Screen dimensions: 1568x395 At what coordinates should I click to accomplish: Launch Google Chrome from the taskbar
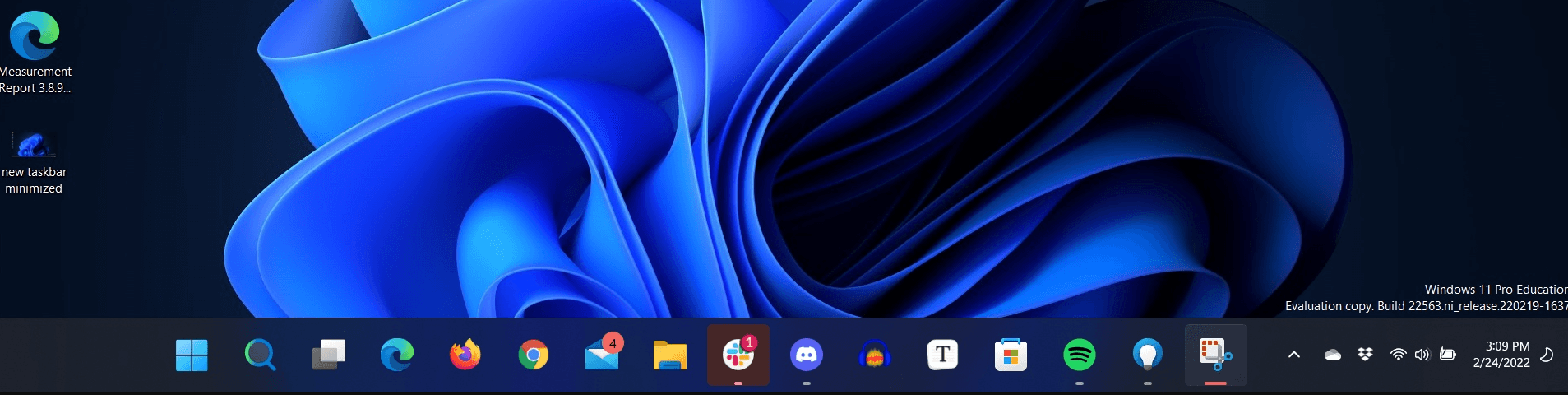(x=533, y=355)
